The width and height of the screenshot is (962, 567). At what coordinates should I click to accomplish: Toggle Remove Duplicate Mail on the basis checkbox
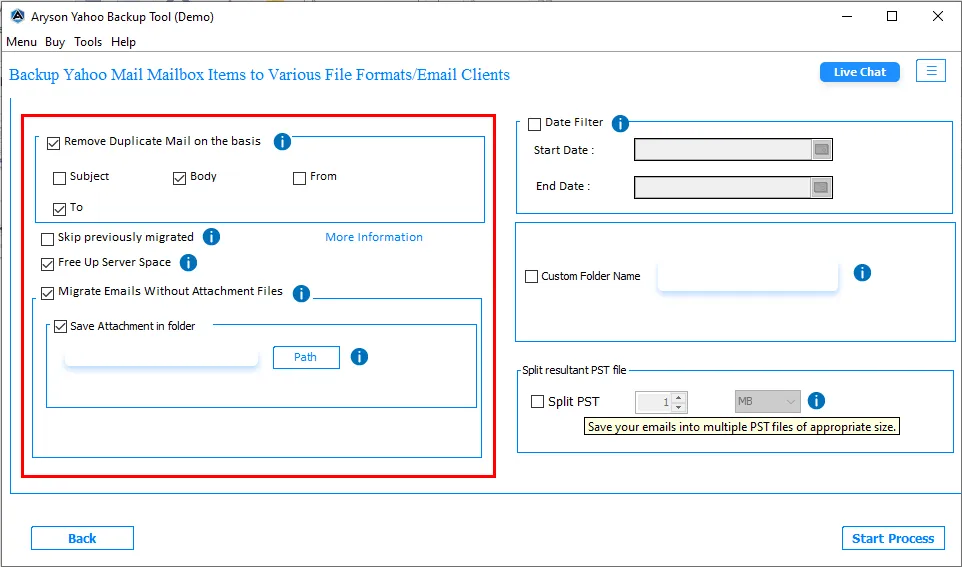coord(53,143)
